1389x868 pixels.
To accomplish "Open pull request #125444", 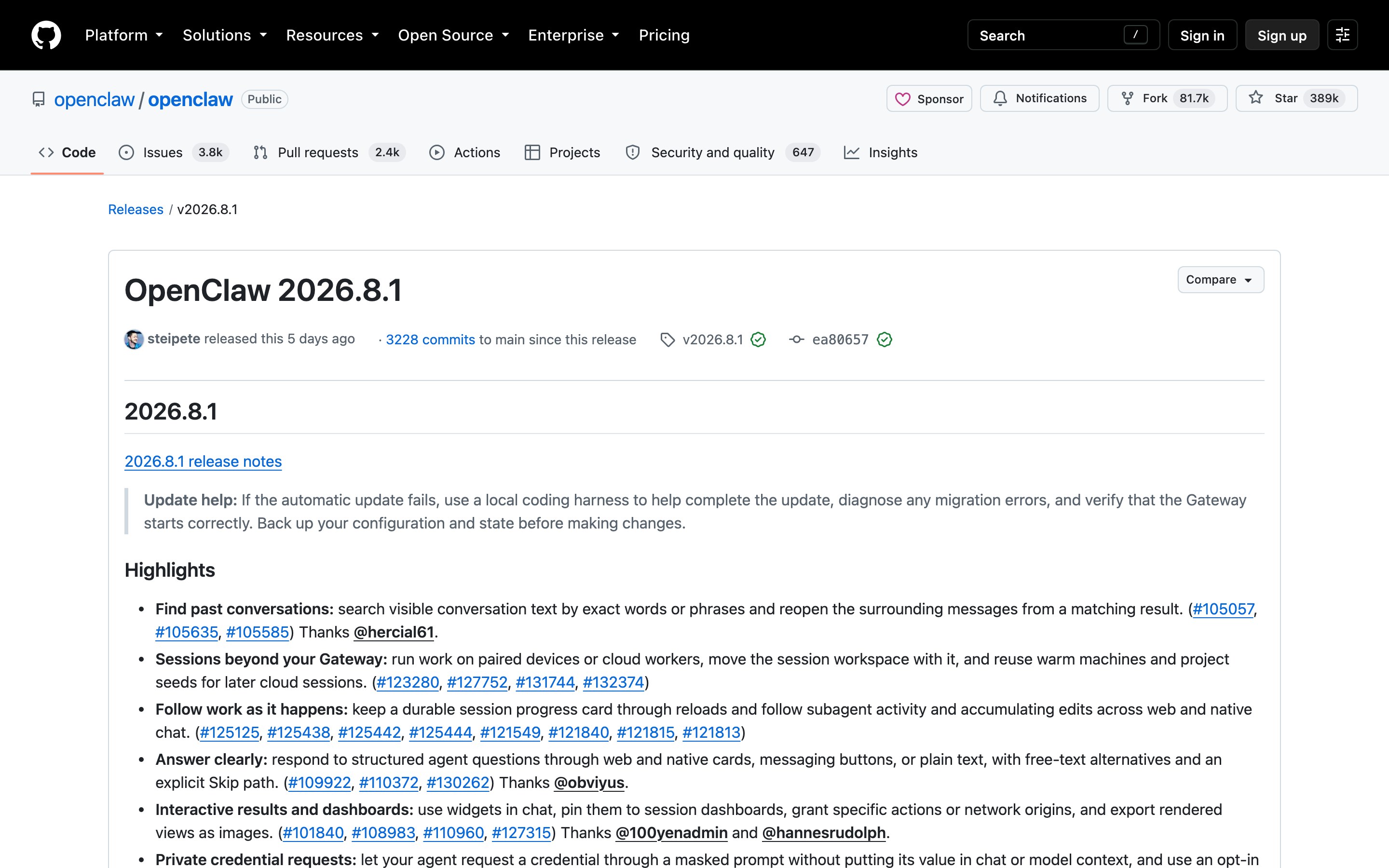I will click(440, 732).
